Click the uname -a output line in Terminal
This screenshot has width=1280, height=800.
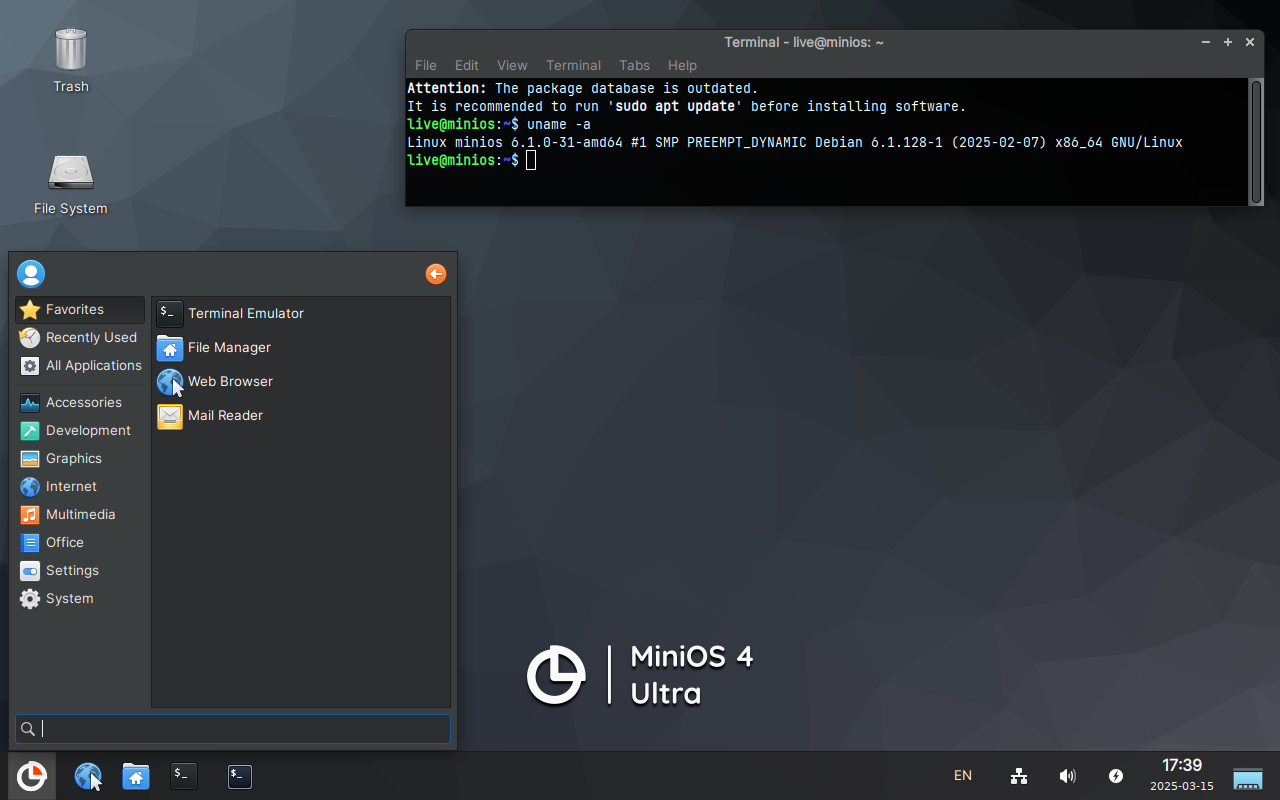coord(795,143)
